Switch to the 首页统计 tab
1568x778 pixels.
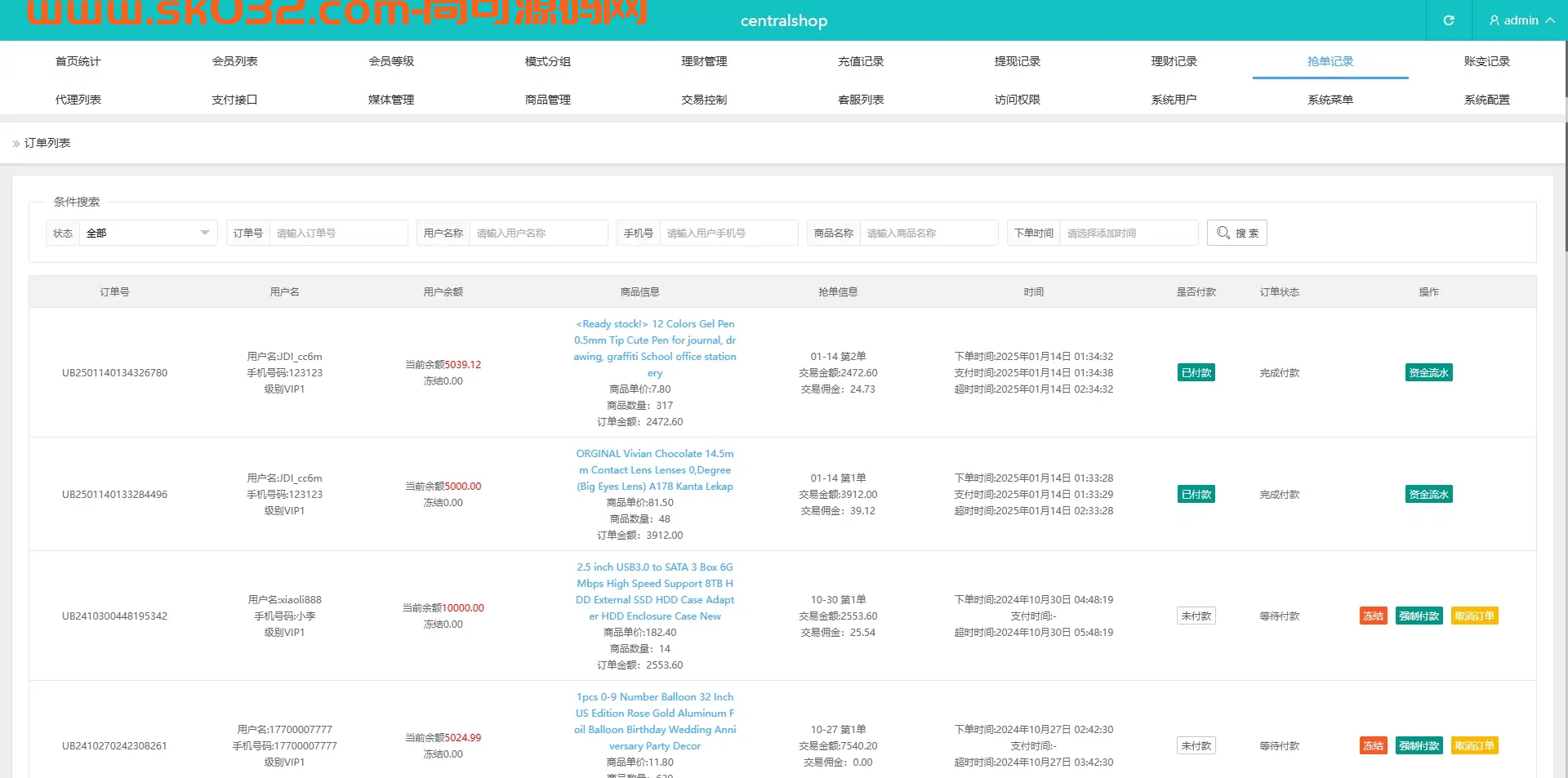(78, 60)
